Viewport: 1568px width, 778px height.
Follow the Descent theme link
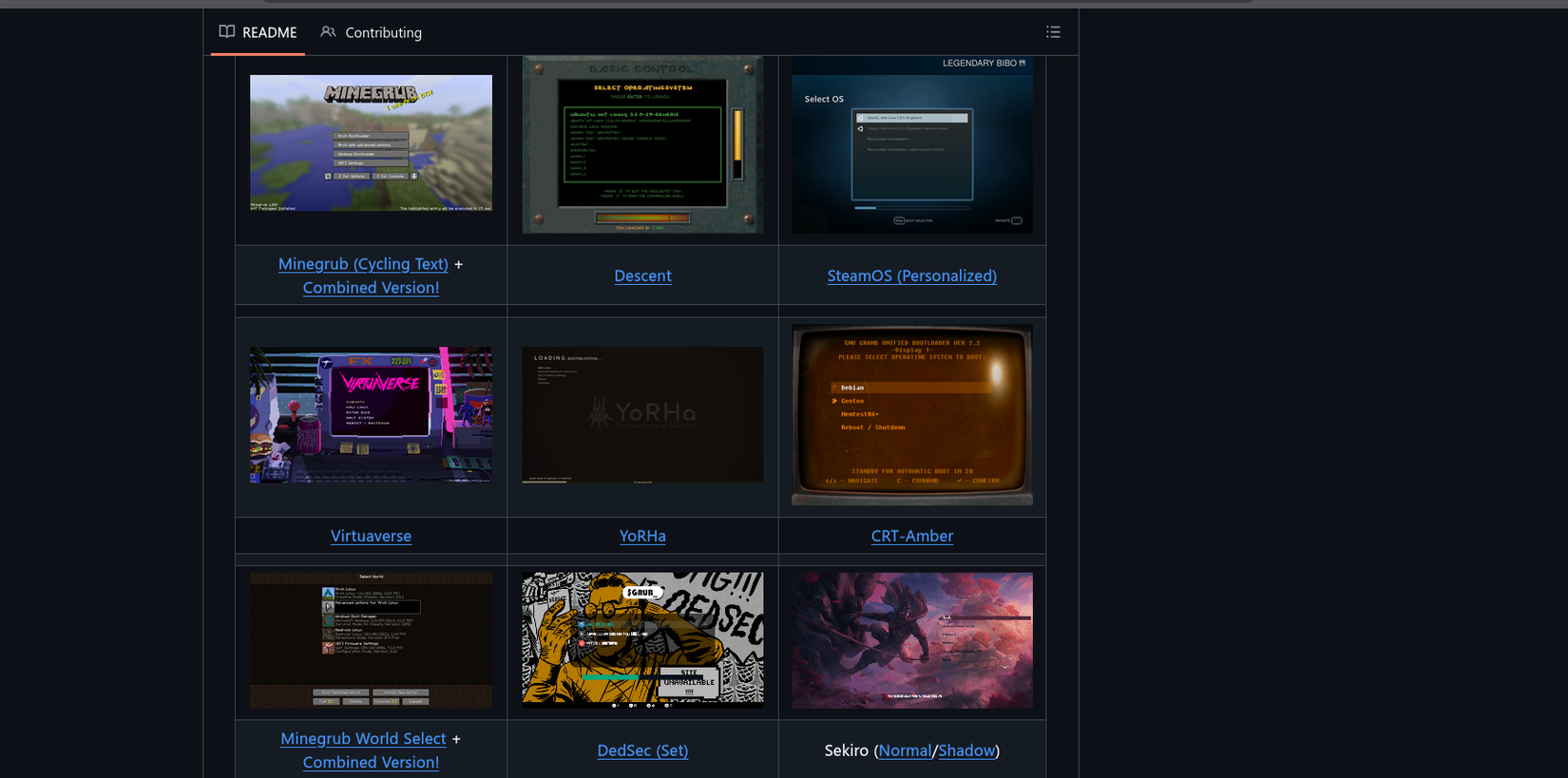pyautogui.click(x=642, y=275)
